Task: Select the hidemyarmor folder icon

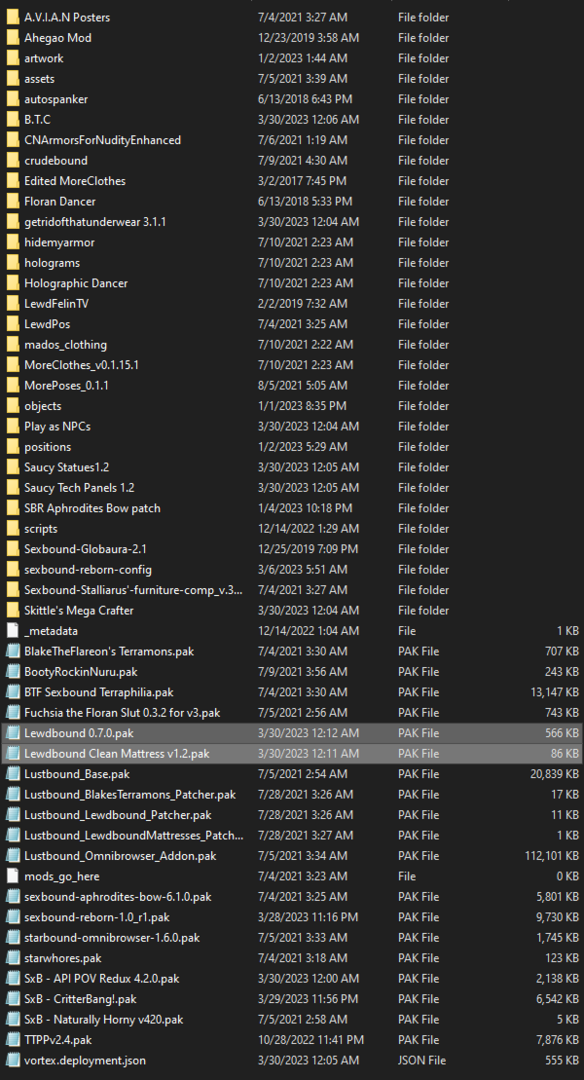Action: pyautogui.click(x=12, y=242)
